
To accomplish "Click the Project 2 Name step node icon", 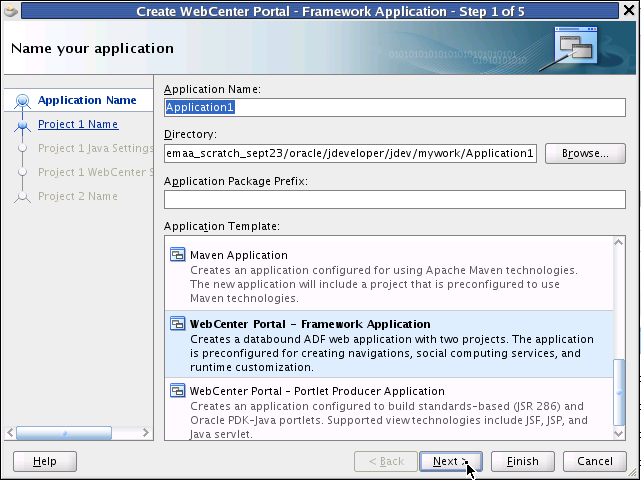I will 22,197.
